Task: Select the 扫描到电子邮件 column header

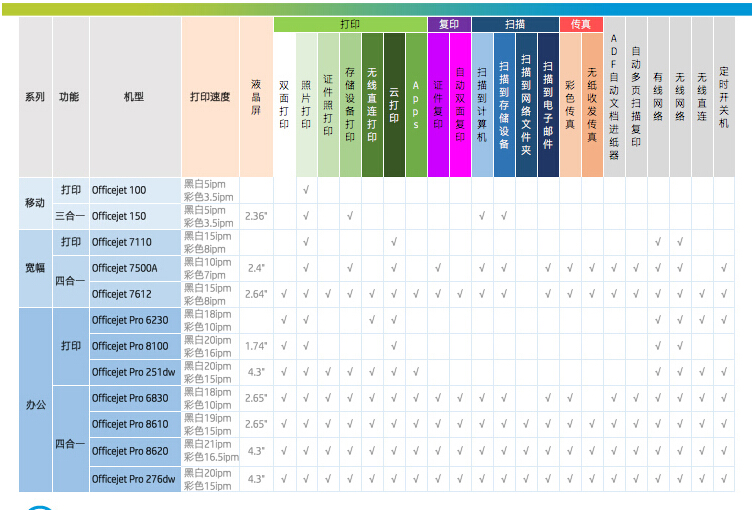Action: click(x=548, y=105)
